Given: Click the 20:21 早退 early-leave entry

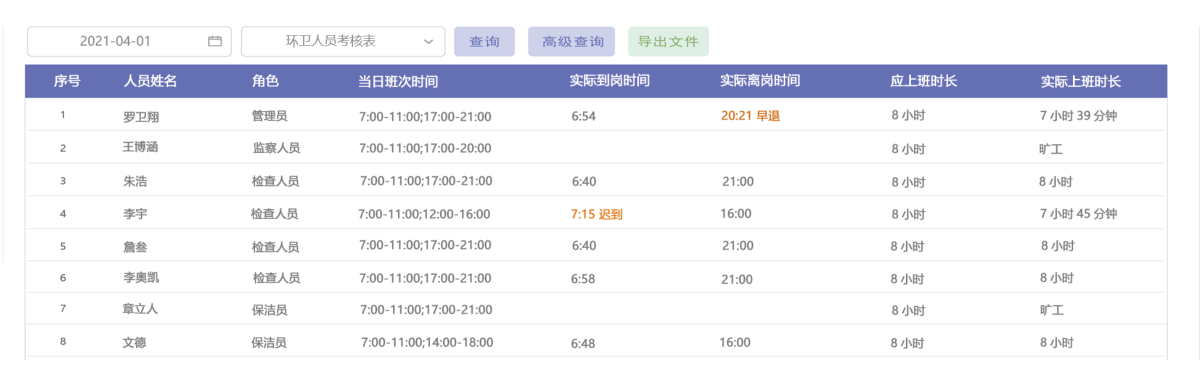Looking at the screenshot, I should pyautogui.click(x=750, y=116).
